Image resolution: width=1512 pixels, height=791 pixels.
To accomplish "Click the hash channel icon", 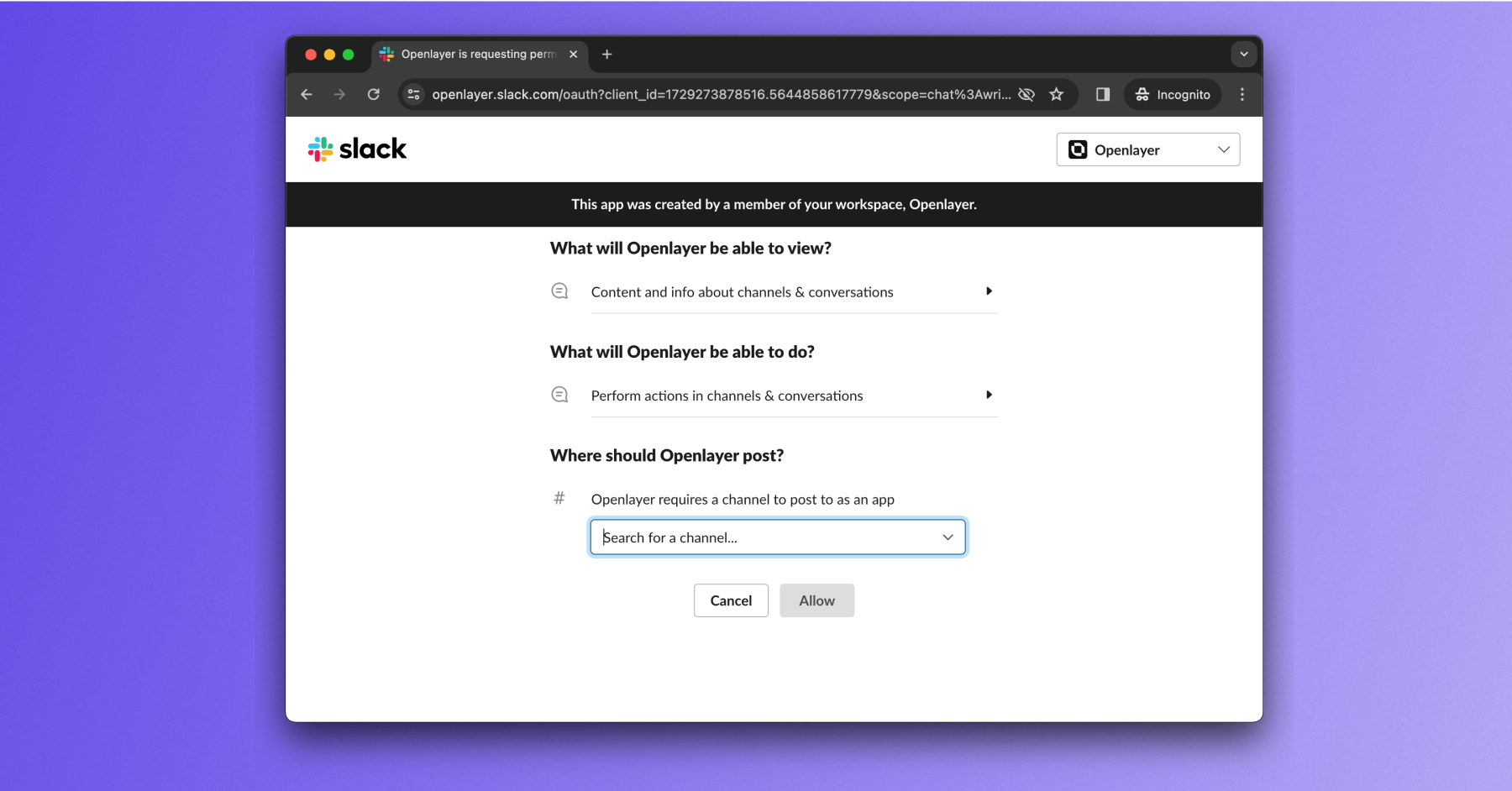I will click(x=559, y=499).
